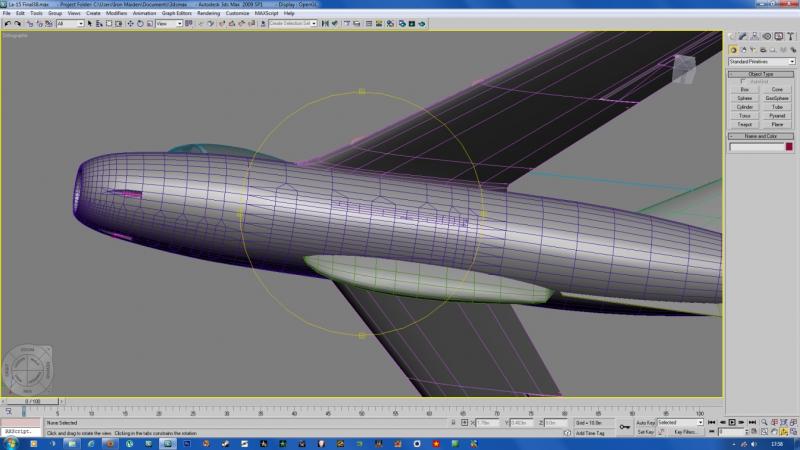This screenshot has width=800, height=450.
Task: Click the Key Filters button
Action: [685, 432]
